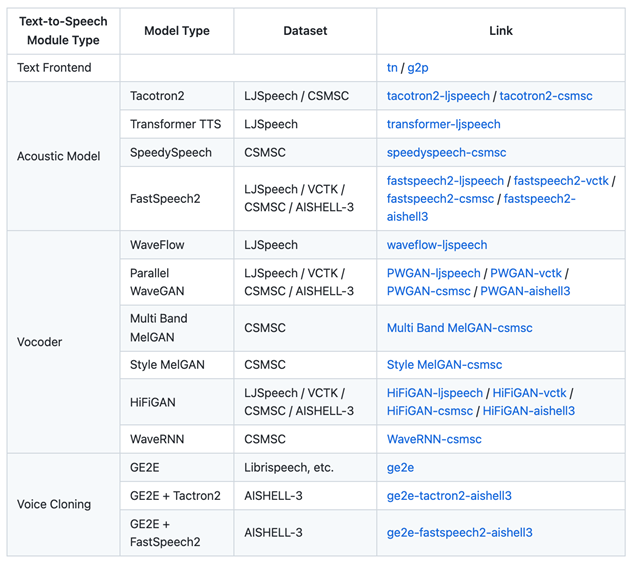
Task: Click the PWGAN-ljspeech link
Action: point(433,273)
